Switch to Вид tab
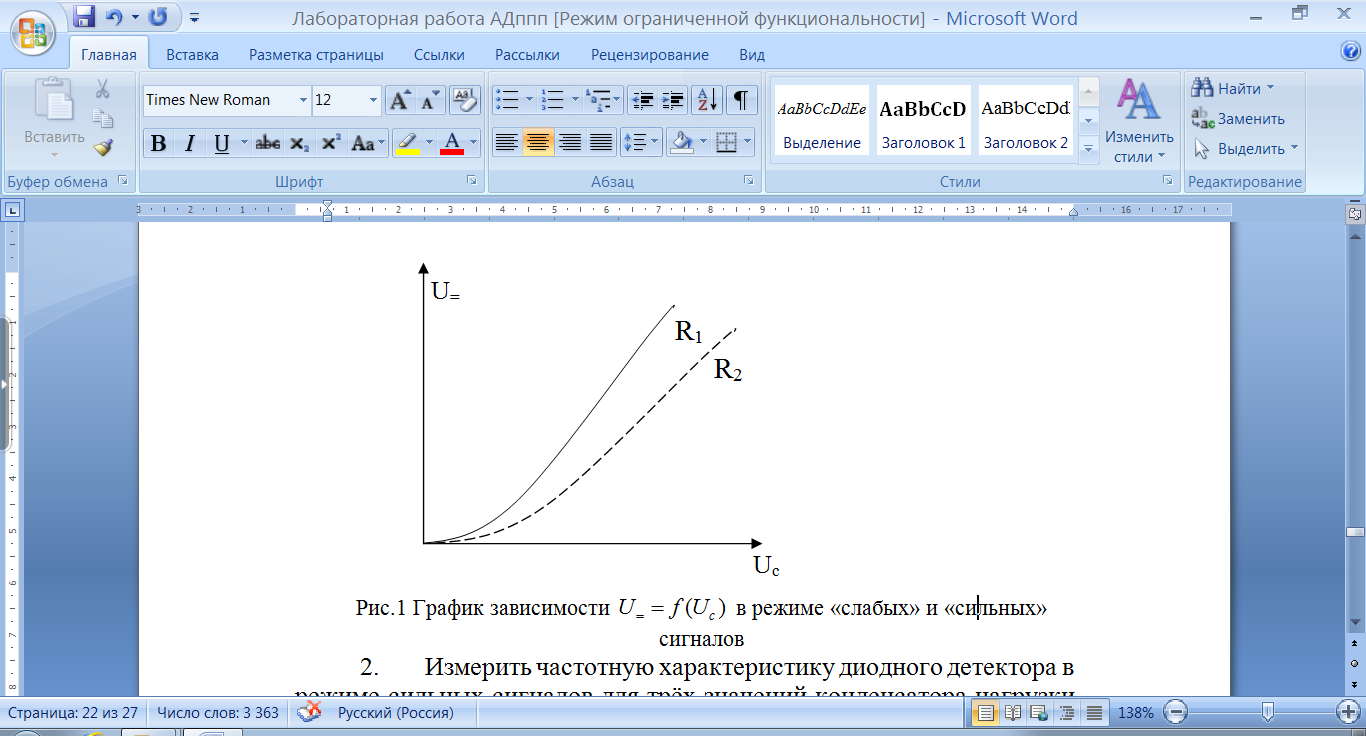 point(752,55)
